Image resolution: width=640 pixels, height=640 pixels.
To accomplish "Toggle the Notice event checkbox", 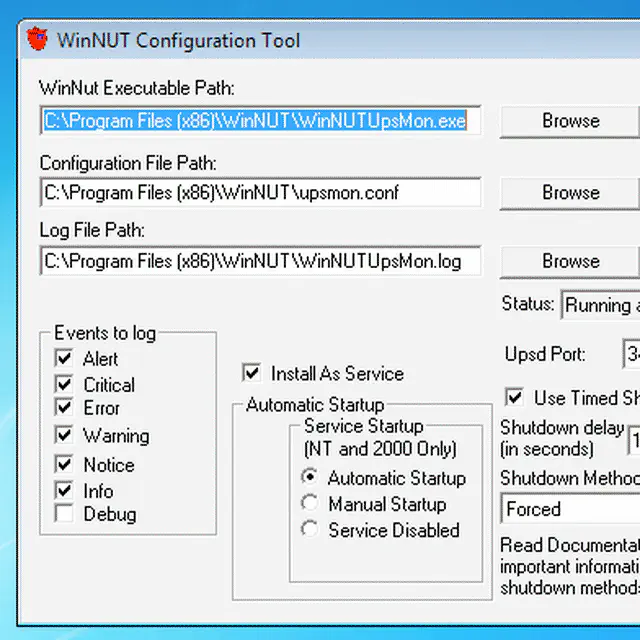I will 65,465.
